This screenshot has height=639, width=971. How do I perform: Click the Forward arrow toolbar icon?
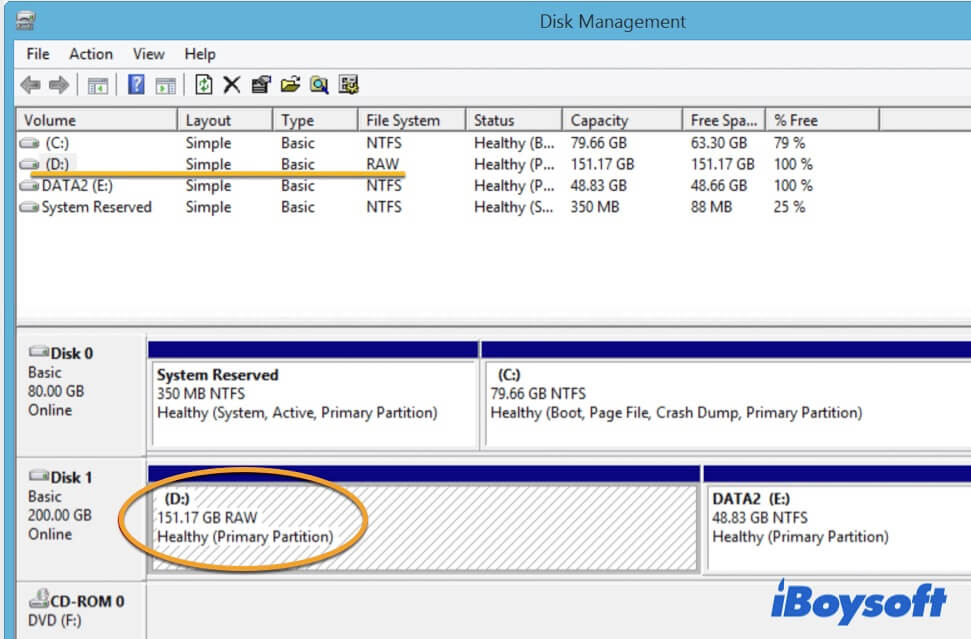59,85
